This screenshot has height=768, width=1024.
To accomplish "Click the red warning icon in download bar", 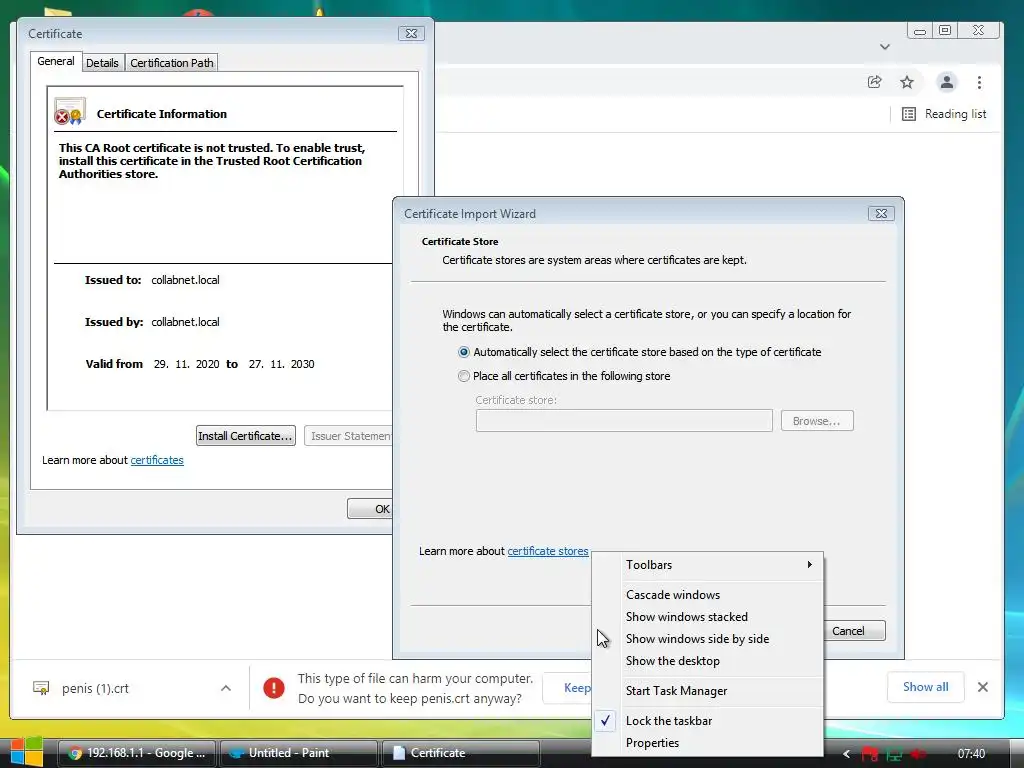I will coord(274,688).
